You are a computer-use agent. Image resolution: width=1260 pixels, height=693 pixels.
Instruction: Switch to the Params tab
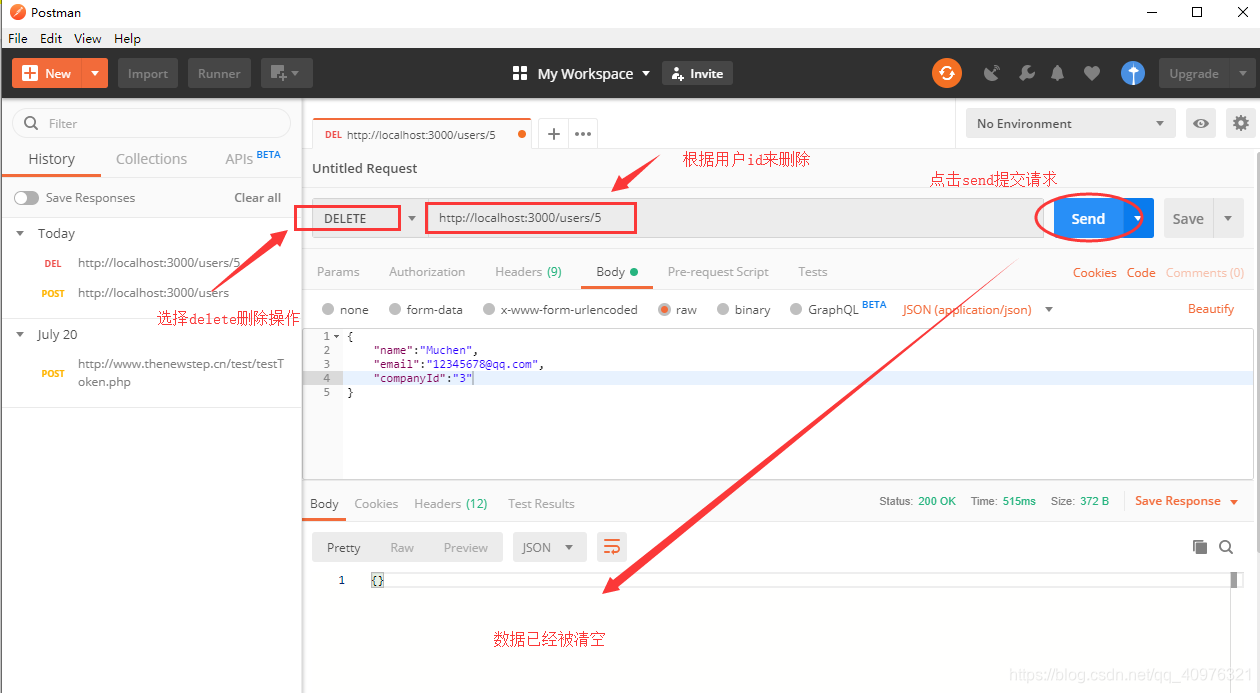pyautogui.click(x=338, y=272)
